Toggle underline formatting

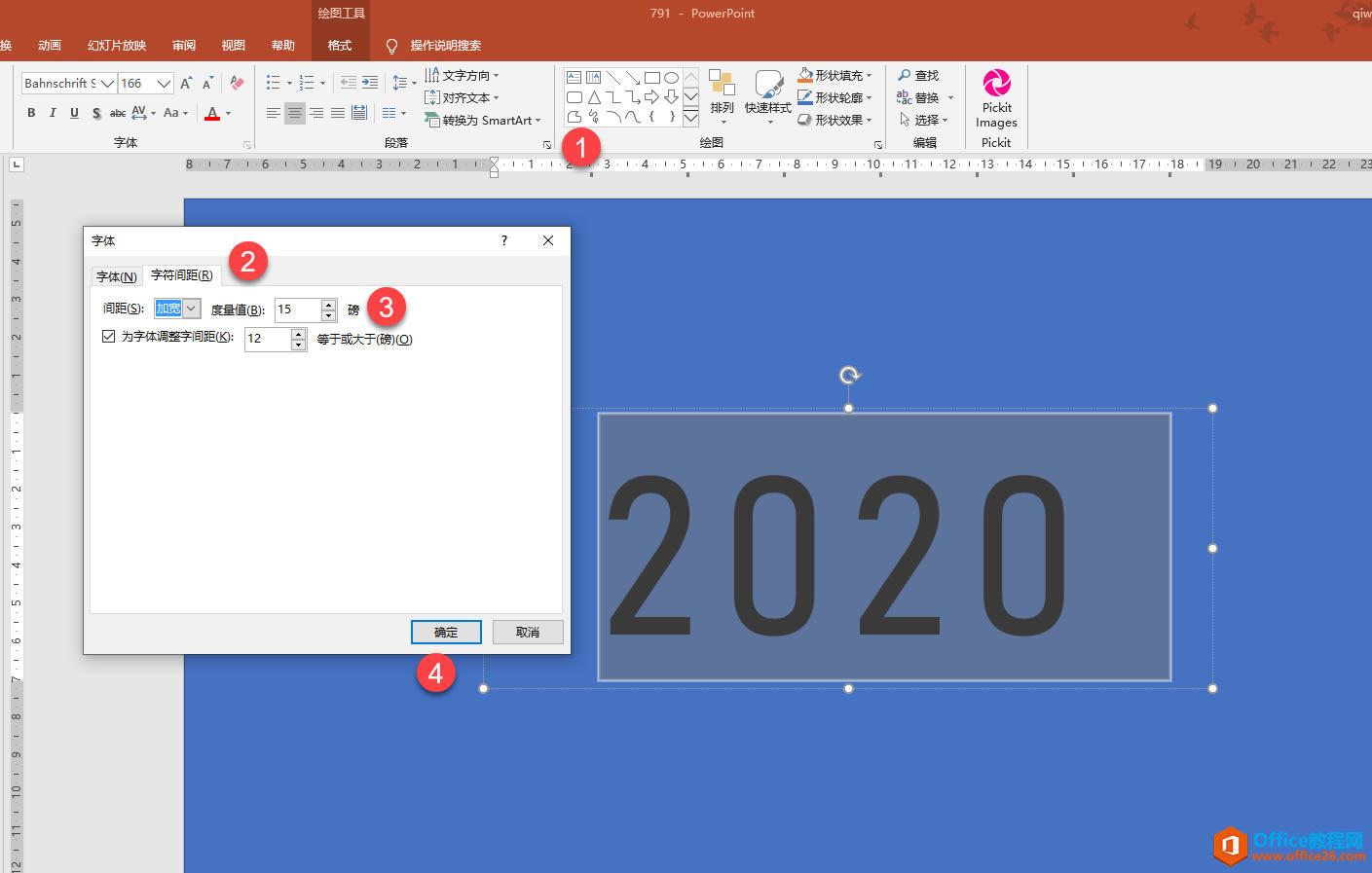pos(74,113)
